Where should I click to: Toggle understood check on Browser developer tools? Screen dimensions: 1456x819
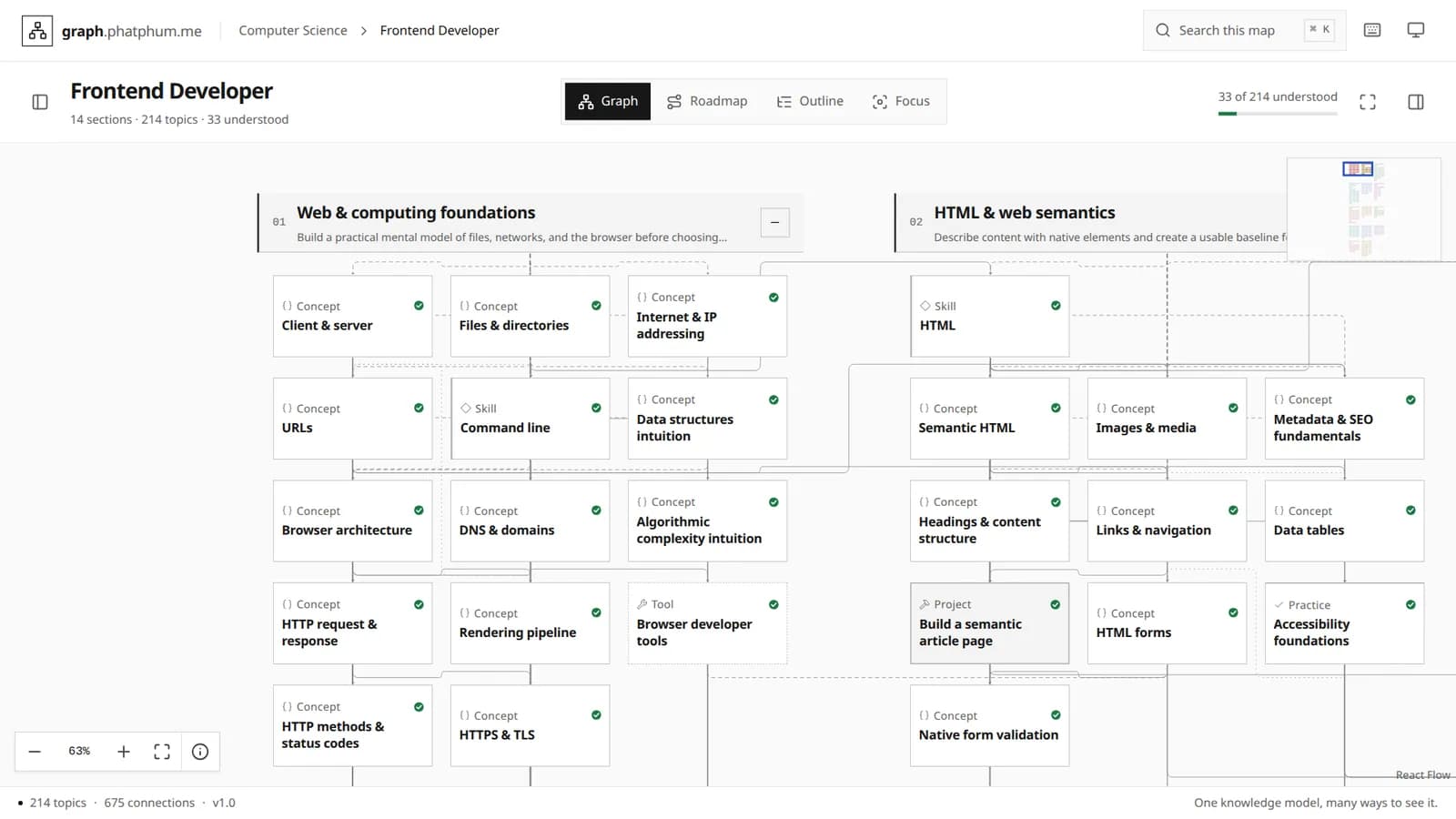click(x=773, y=604)
